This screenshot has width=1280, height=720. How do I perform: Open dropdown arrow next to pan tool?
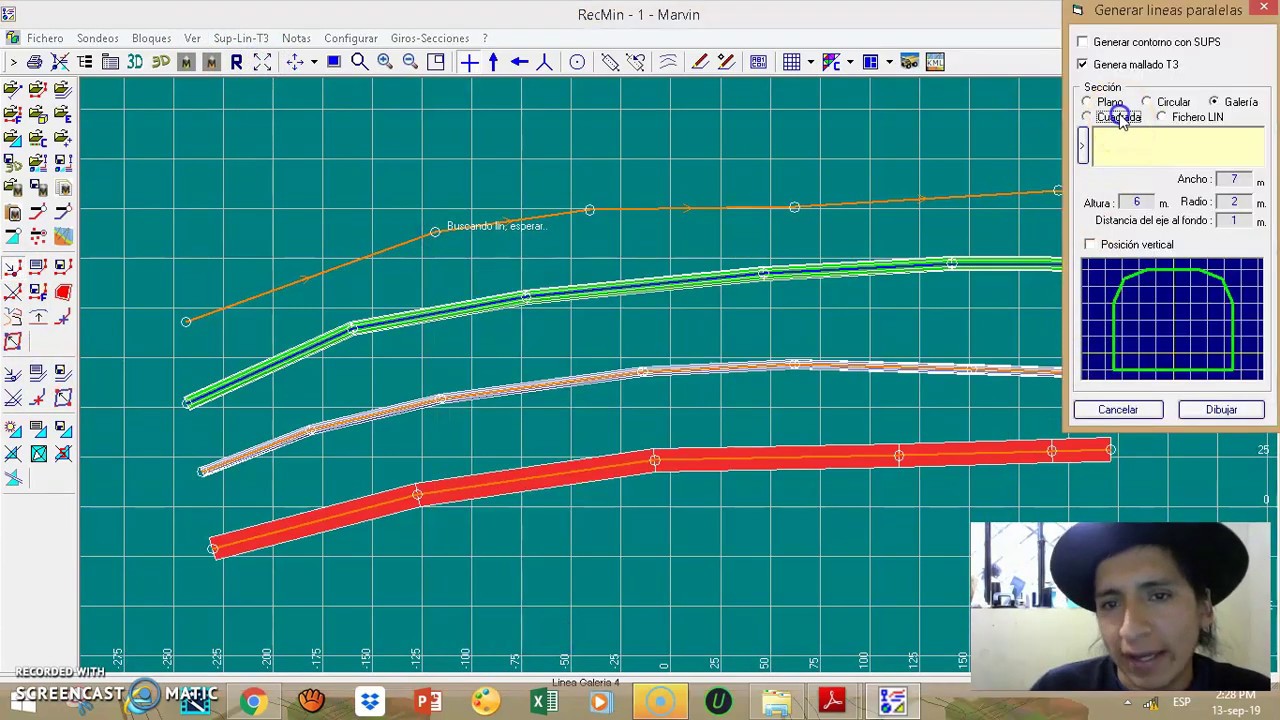coord(313,62)
